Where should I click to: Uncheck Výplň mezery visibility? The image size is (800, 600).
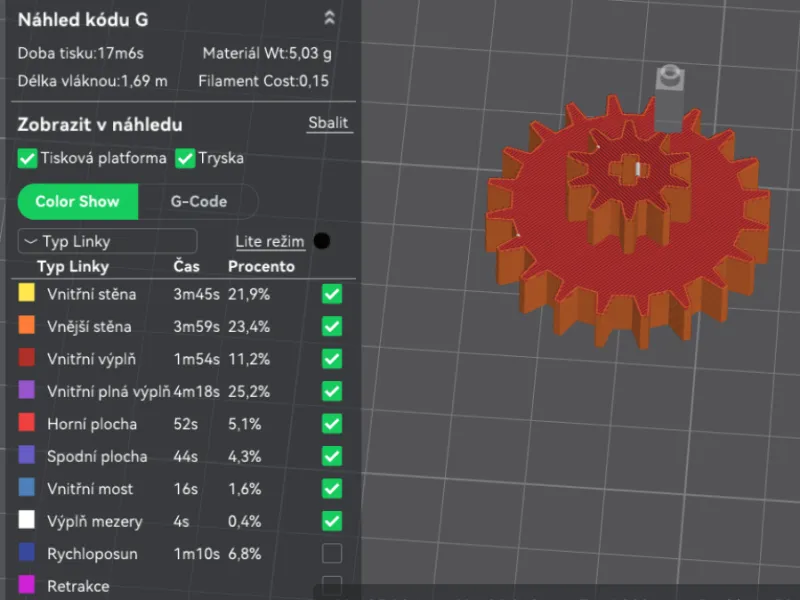(332, 521)
